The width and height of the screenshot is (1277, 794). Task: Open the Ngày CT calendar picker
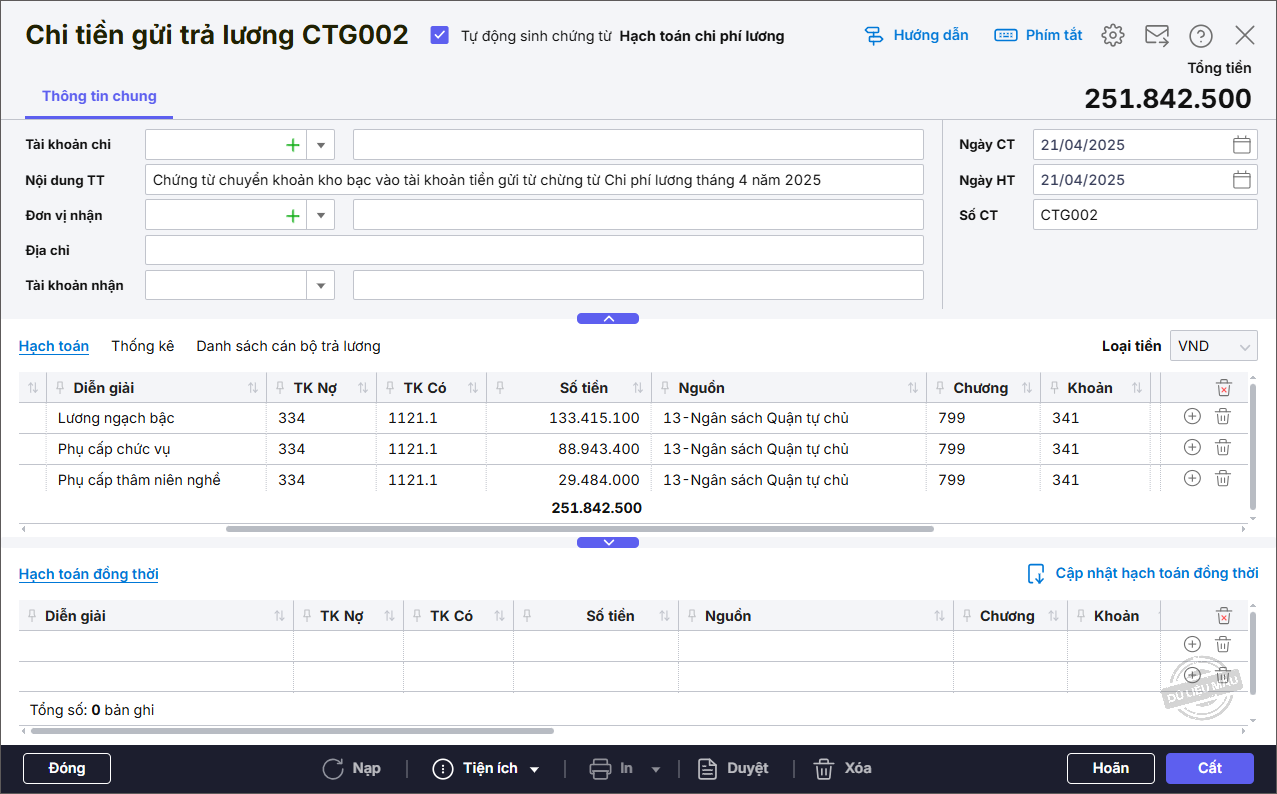[1241, 145]
